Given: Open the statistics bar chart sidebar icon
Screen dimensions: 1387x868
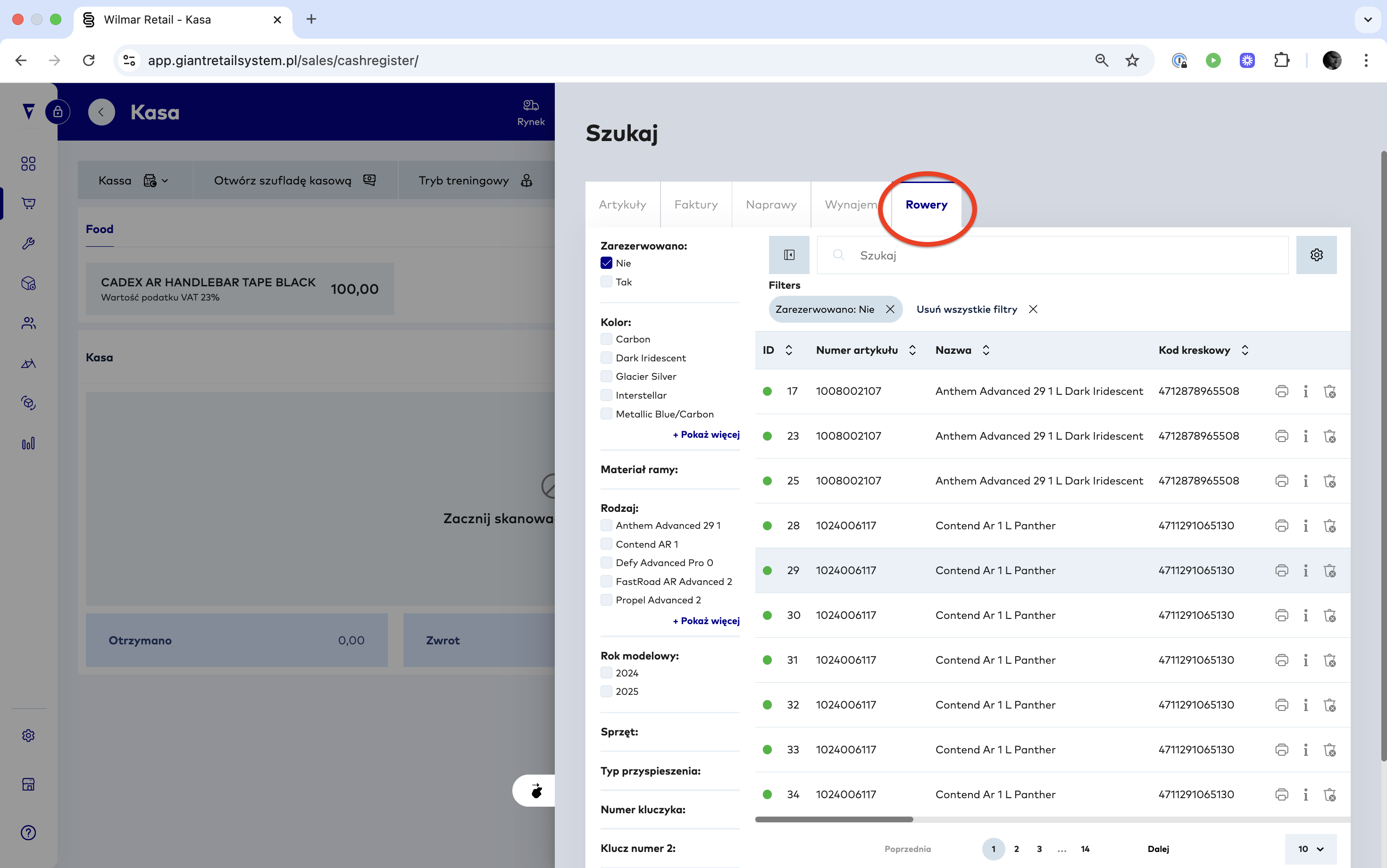Looking at the screenshot, I should 28,443.
